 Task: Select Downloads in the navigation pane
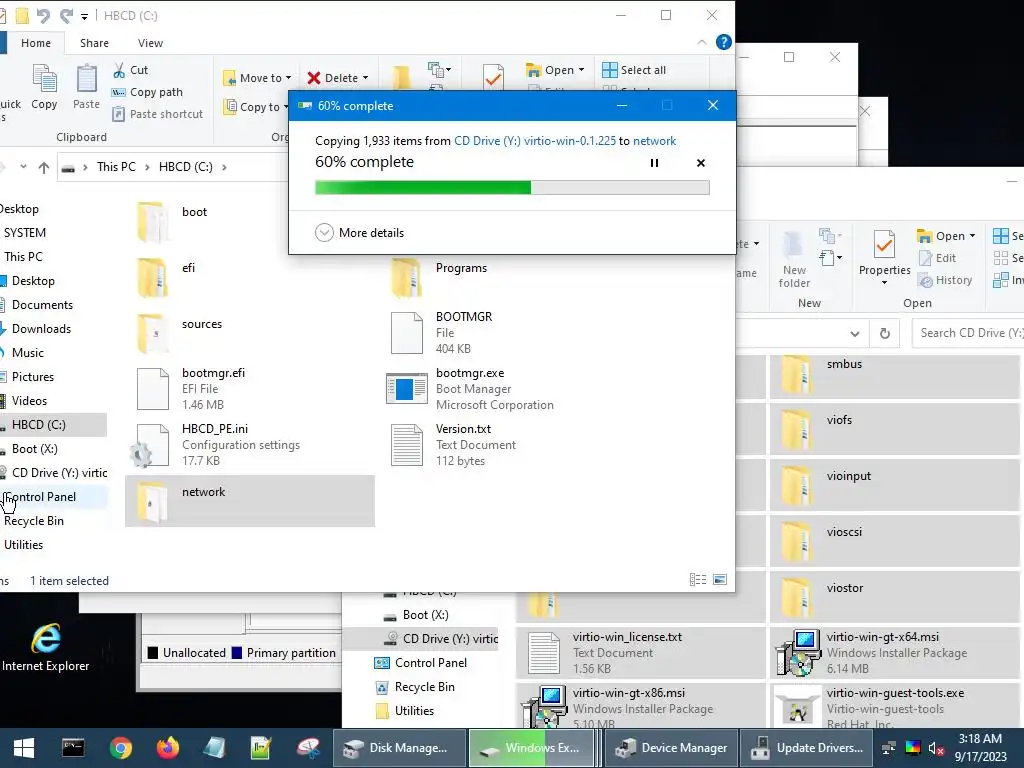click(x=40, y=329)
